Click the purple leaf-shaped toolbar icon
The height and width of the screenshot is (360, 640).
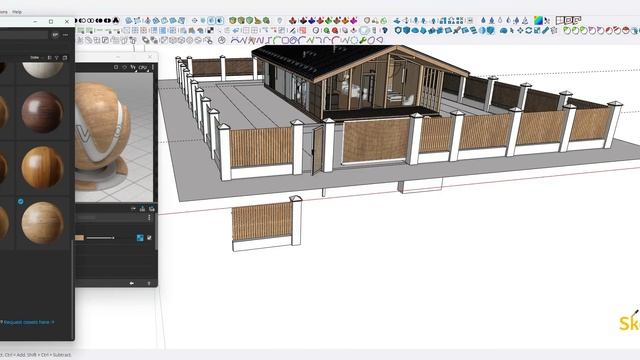pos(353,20)
